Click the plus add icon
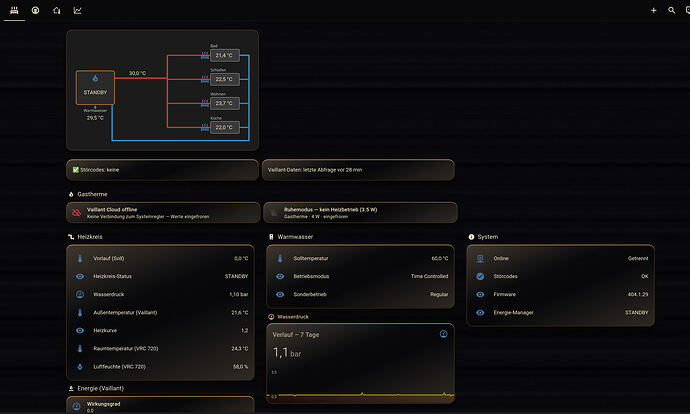The width and height of the screenshot is (690, 414). tap(653, 10)
